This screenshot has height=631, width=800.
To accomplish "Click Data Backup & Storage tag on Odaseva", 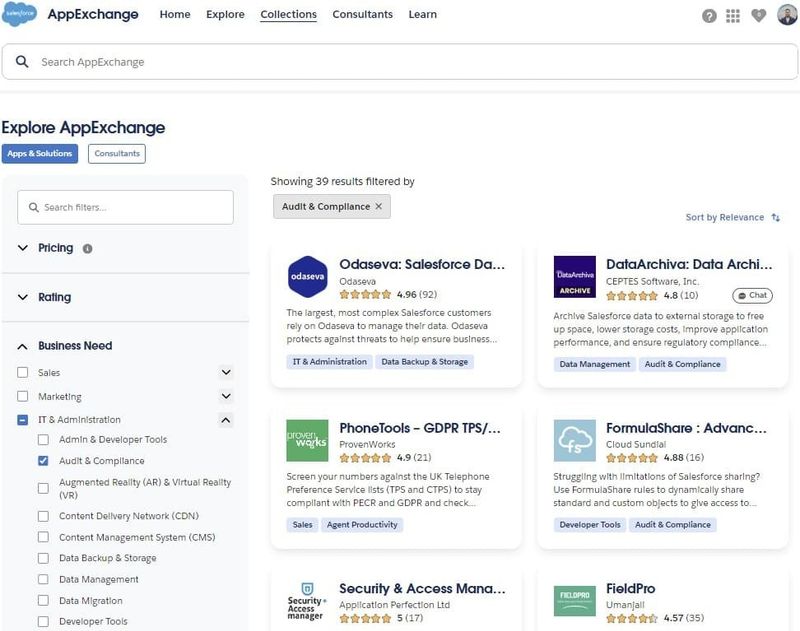I will pyautogui.click(x=424, y=362).
